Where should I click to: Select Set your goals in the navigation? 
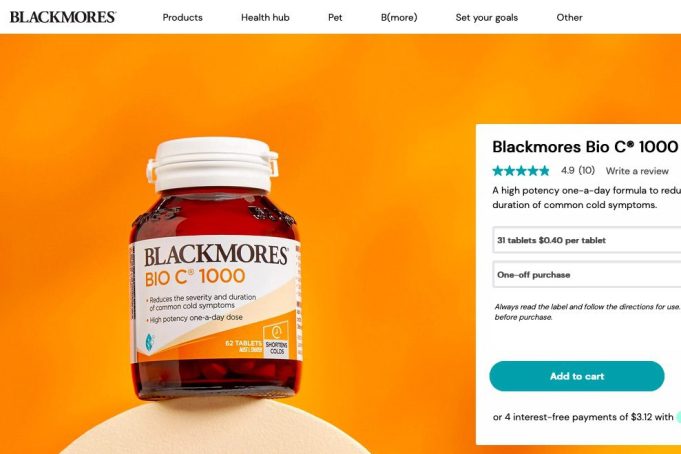pyautogui.click(x=486, y=18)
